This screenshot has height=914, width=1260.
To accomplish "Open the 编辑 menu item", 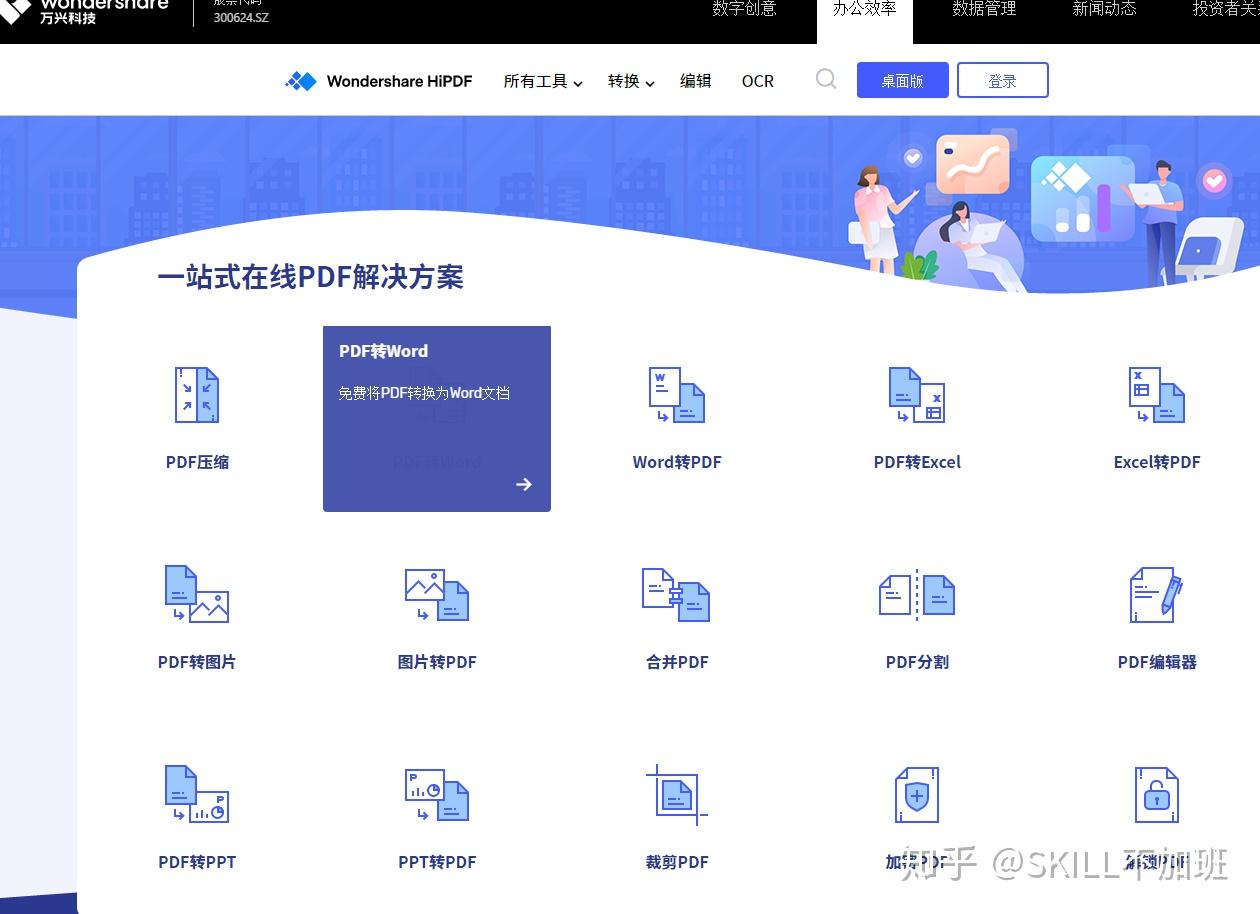I will click(695, 81).
